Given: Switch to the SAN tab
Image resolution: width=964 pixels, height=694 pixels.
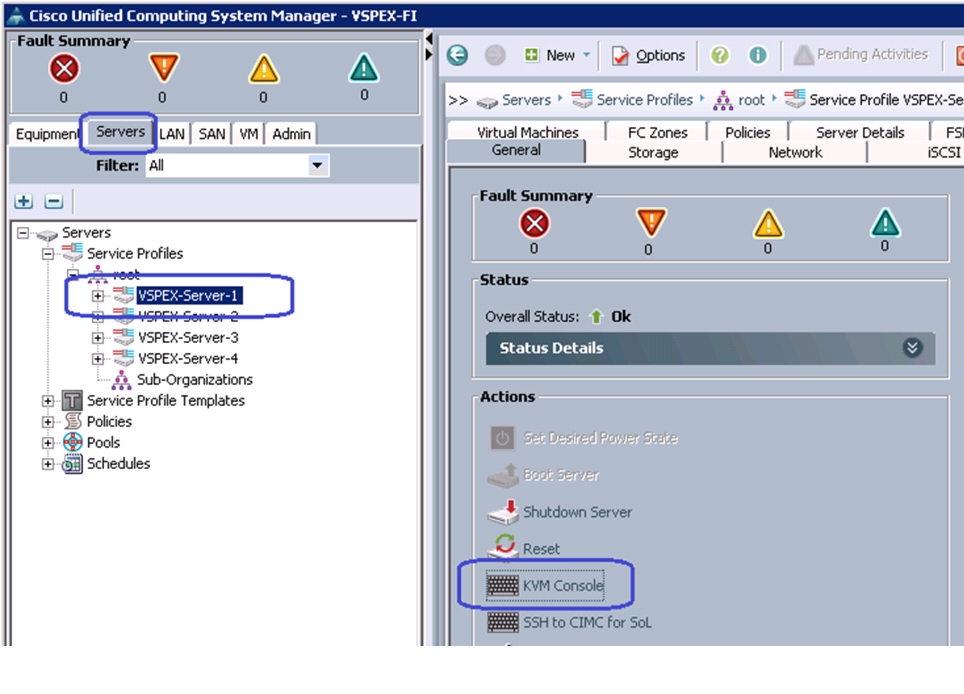Looking at the screenshot, I should (x=211, y=134).
